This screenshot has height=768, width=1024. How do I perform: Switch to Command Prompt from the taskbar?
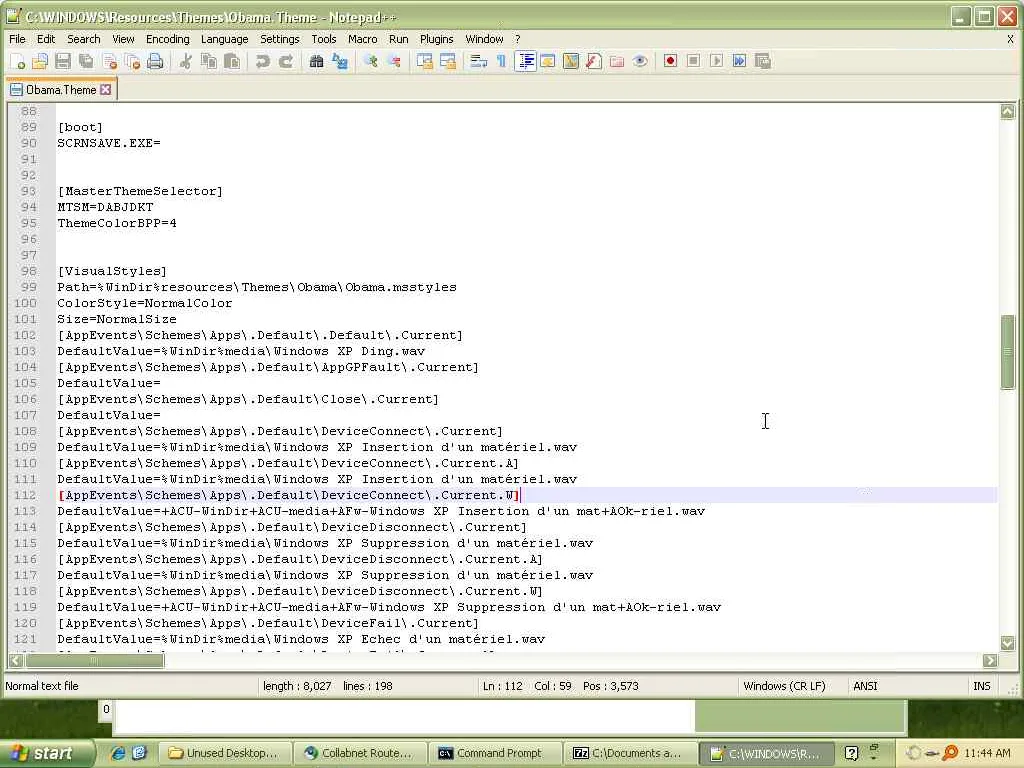[494, 753]
